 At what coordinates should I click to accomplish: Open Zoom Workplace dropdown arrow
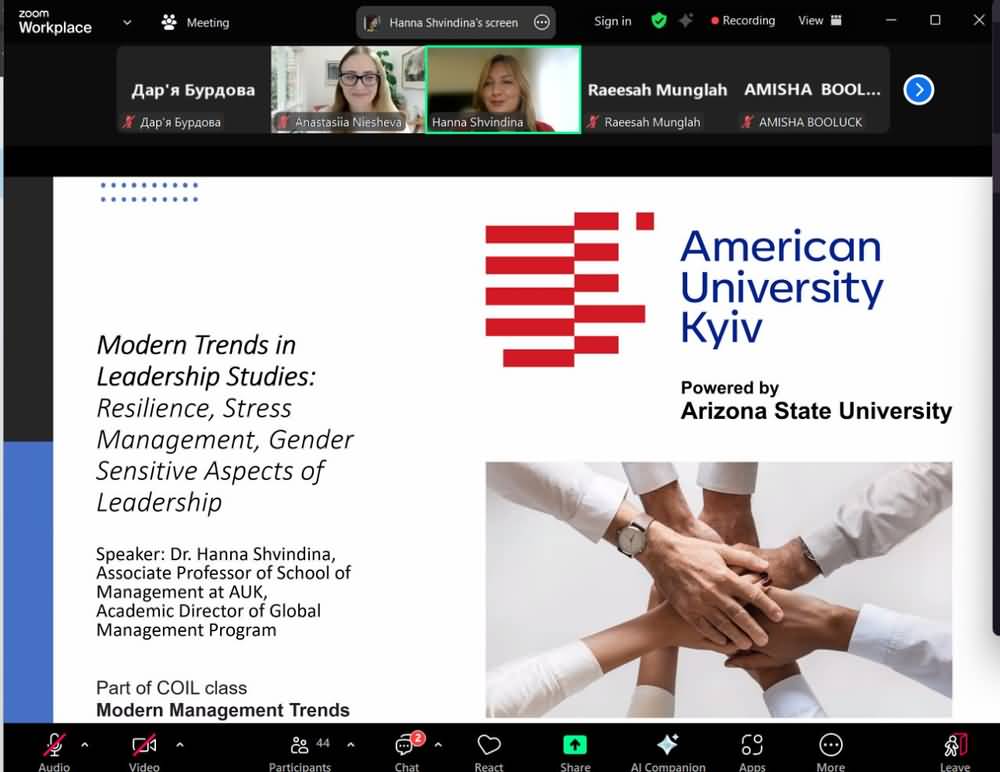pyautogui.click(x=127, y=22)
